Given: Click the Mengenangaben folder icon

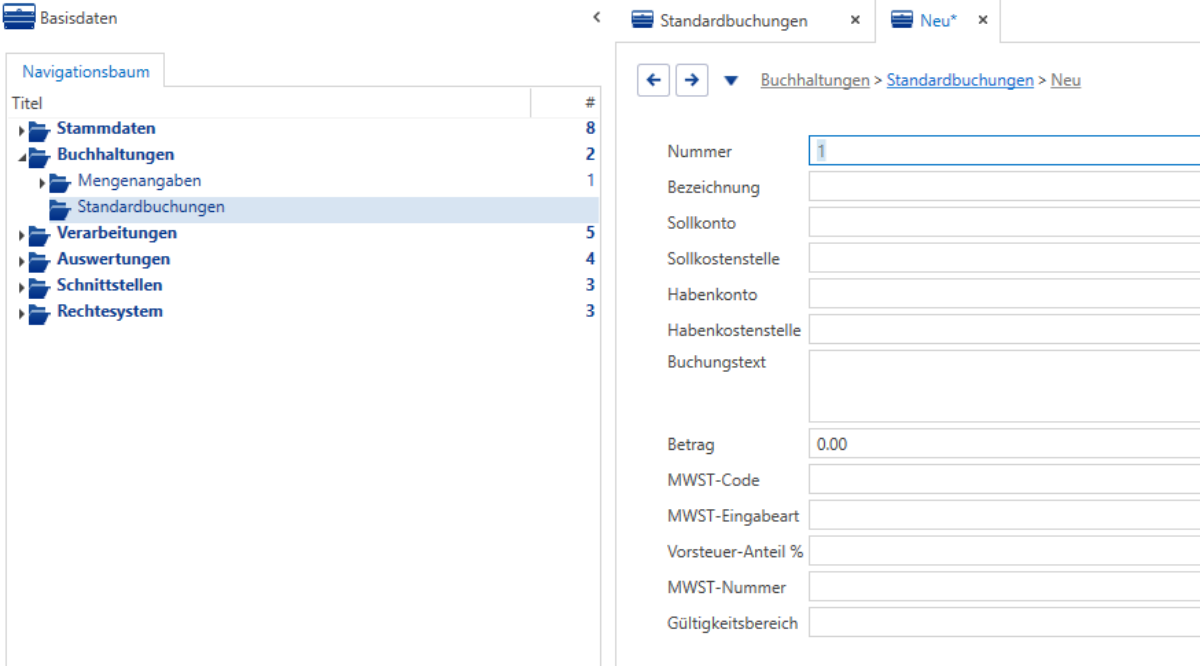Looking at the screenshot, I should 60,182.
